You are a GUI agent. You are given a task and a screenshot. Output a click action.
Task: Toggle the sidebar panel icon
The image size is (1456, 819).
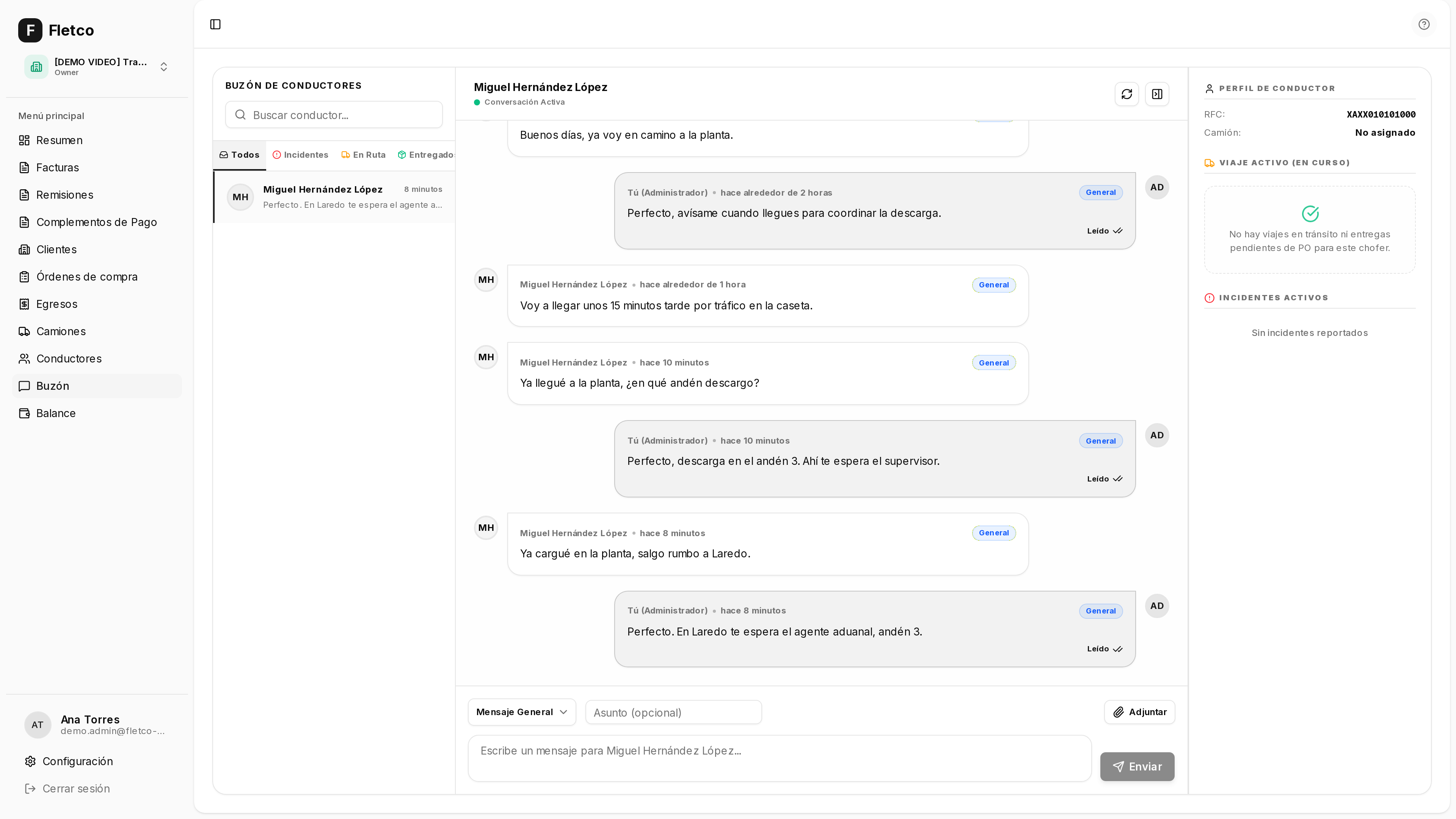(215, 24)
